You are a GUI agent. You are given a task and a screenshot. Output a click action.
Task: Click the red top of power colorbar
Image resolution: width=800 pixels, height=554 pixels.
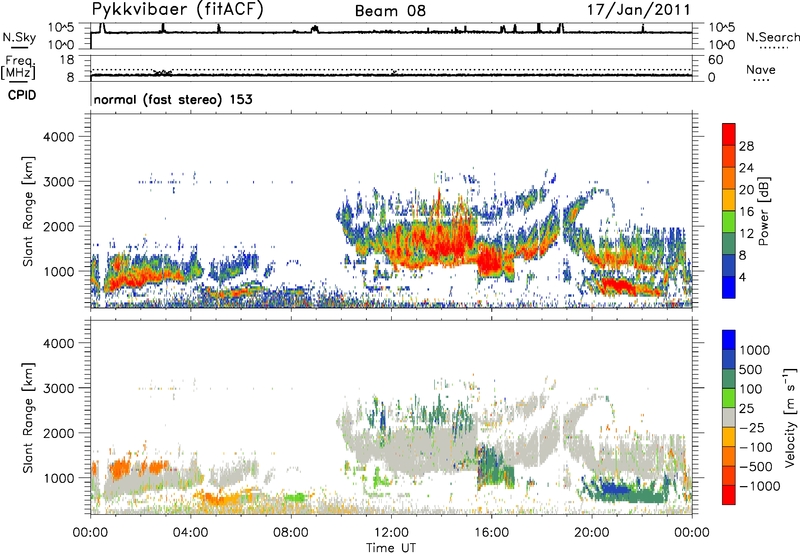(x=729, y=134)
